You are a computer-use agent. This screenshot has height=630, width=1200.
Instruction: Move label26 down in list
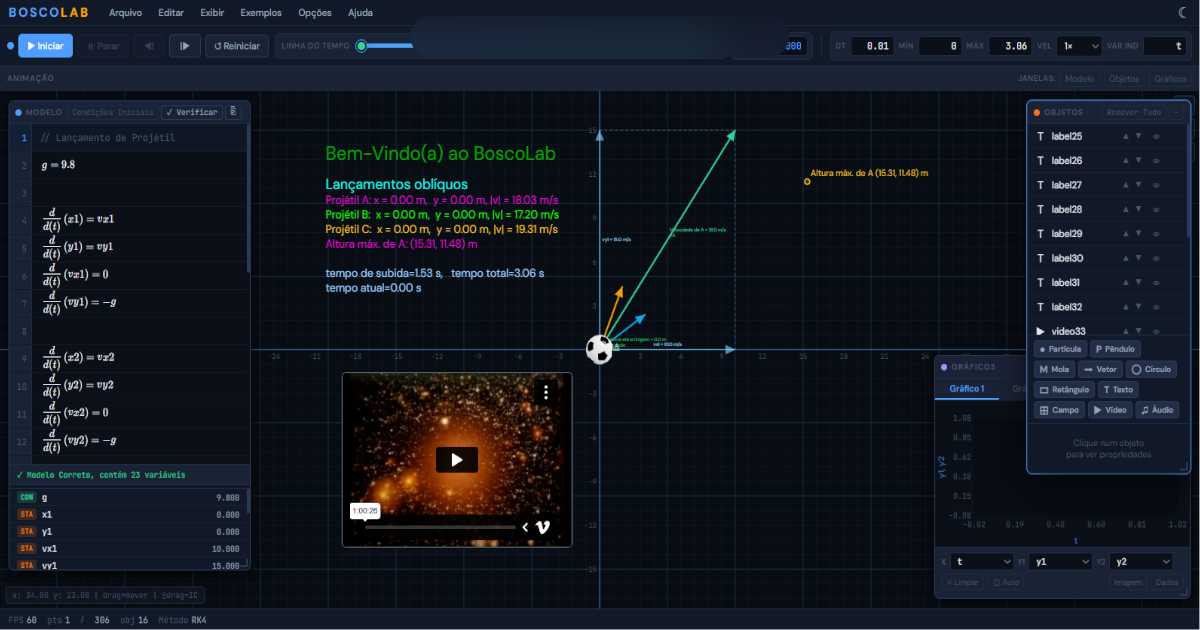point(1137,161)
